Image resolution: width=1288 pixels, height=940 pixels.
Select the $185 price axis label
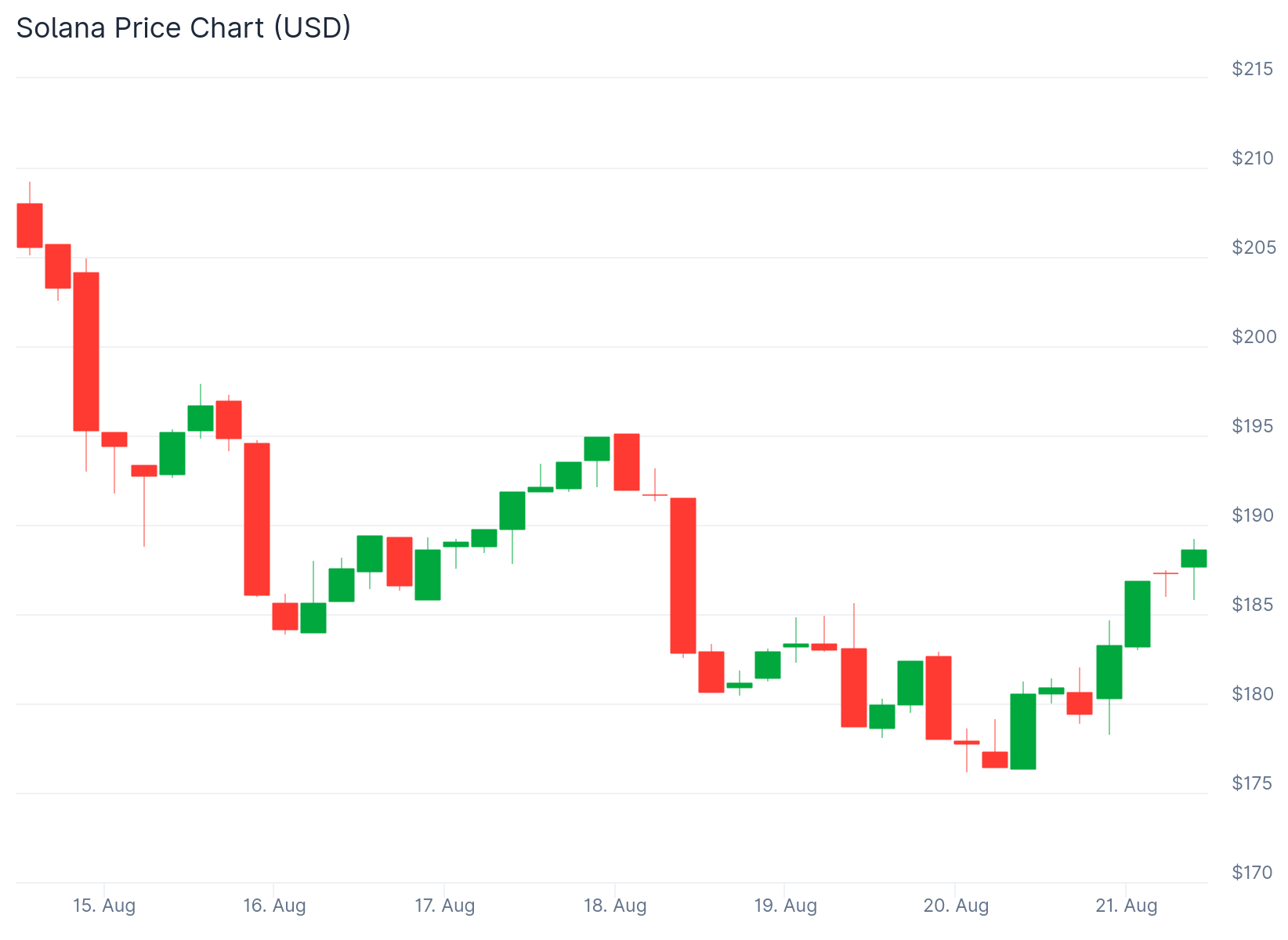click(x=1253, y=605)
